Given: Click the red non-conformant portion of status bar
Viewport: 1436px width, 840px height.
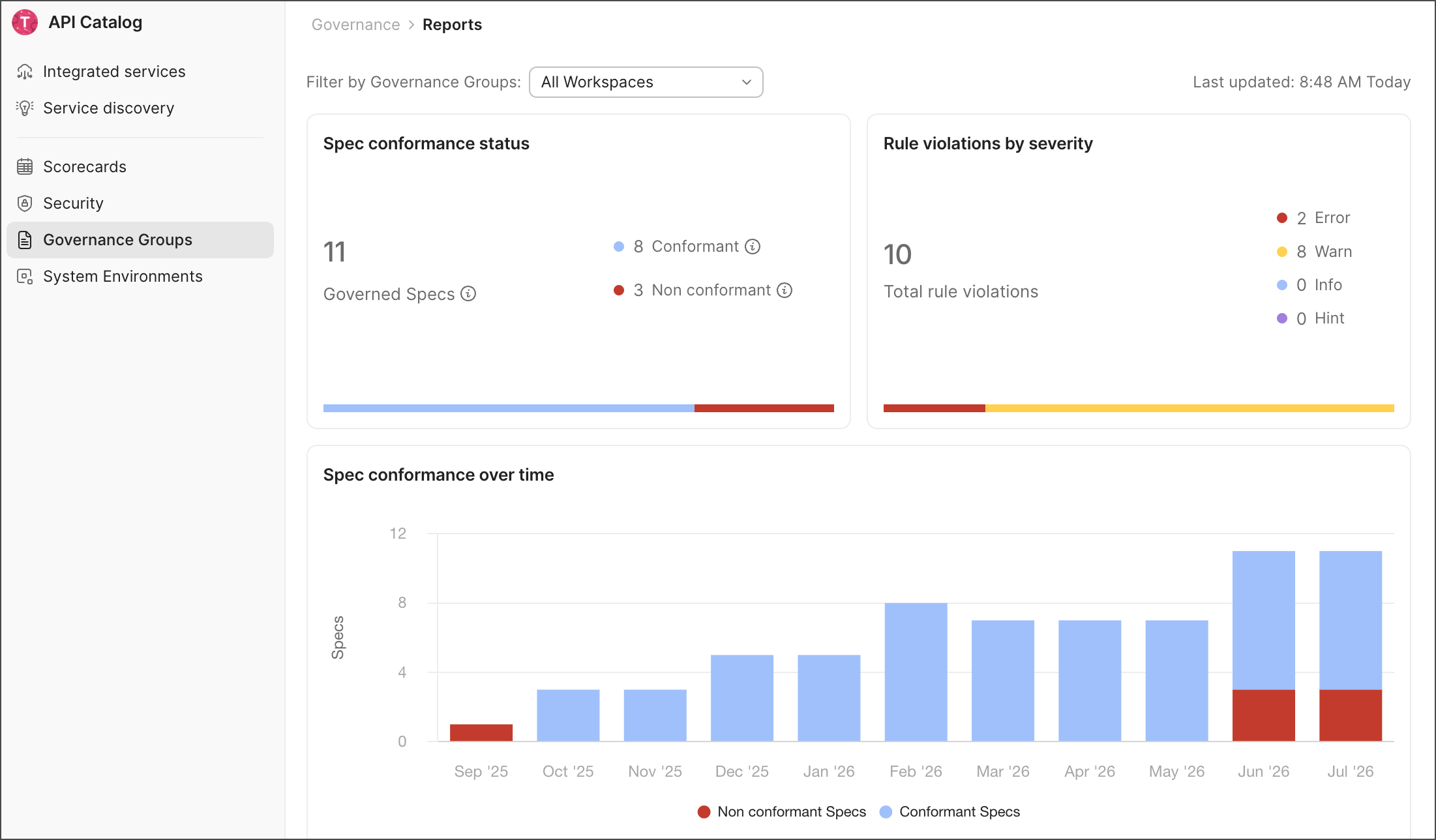Looking at the screenshot, I should pos(764,408).
